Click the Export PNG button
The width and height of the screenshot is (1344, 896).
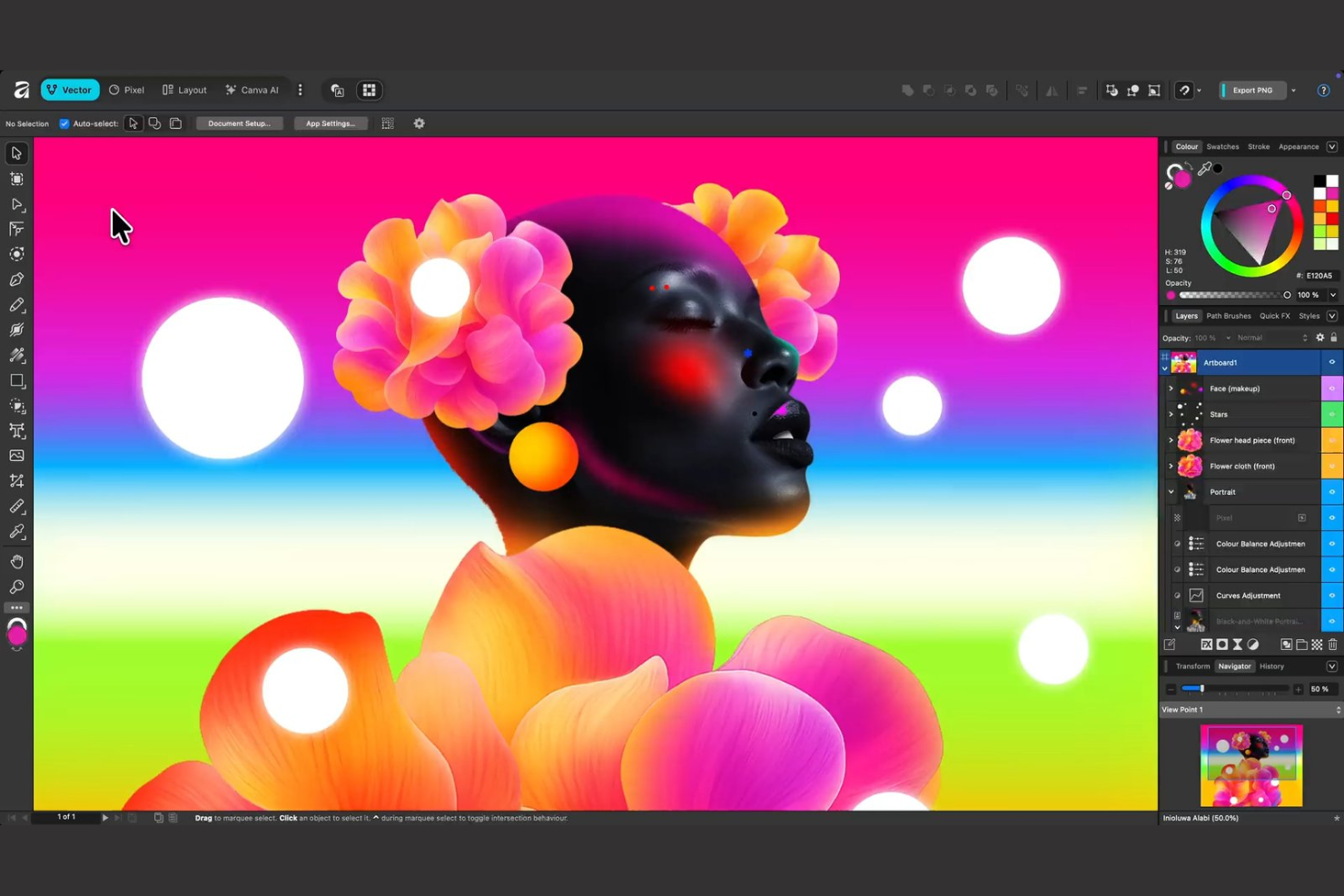pos(1252,90)
